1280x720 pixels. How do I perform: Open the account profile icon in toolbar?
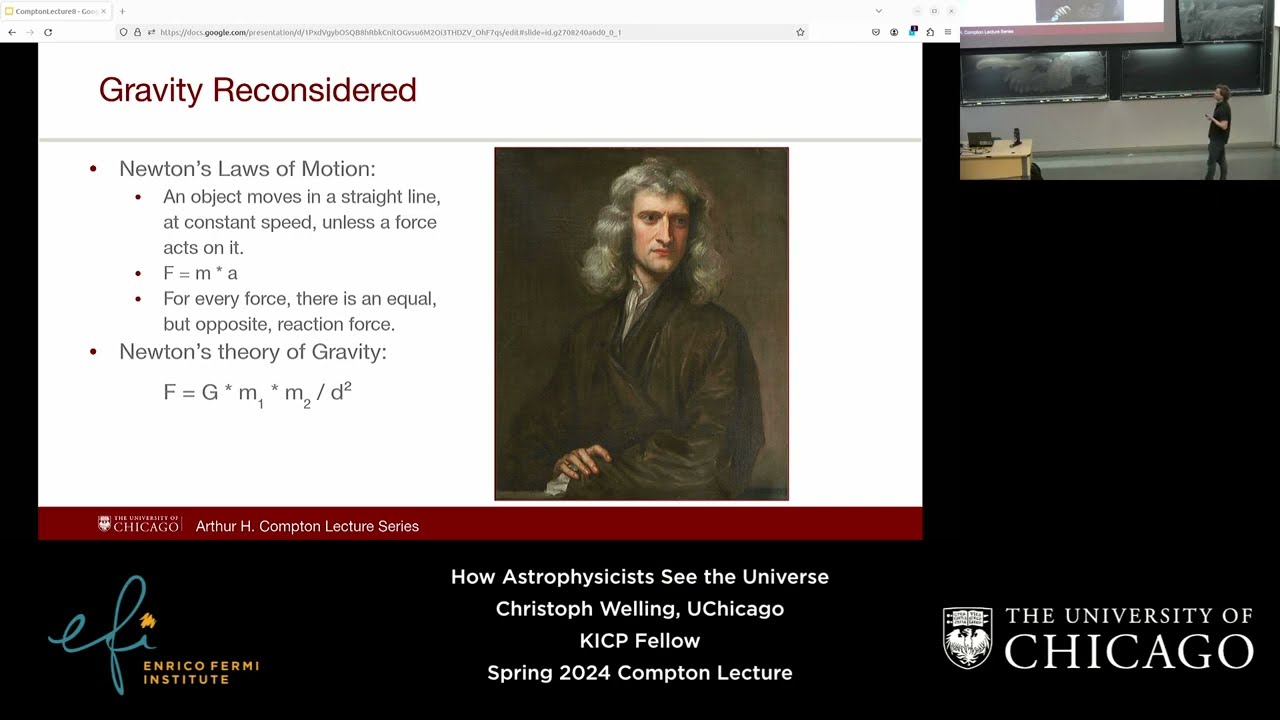[894, 32]
